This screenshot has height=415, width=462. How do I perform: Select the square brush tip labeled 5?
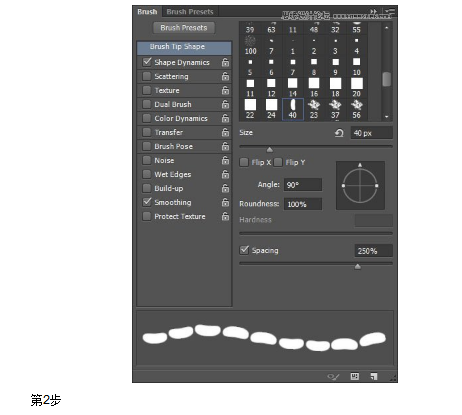pyautogui.click(x=250, y=67)
